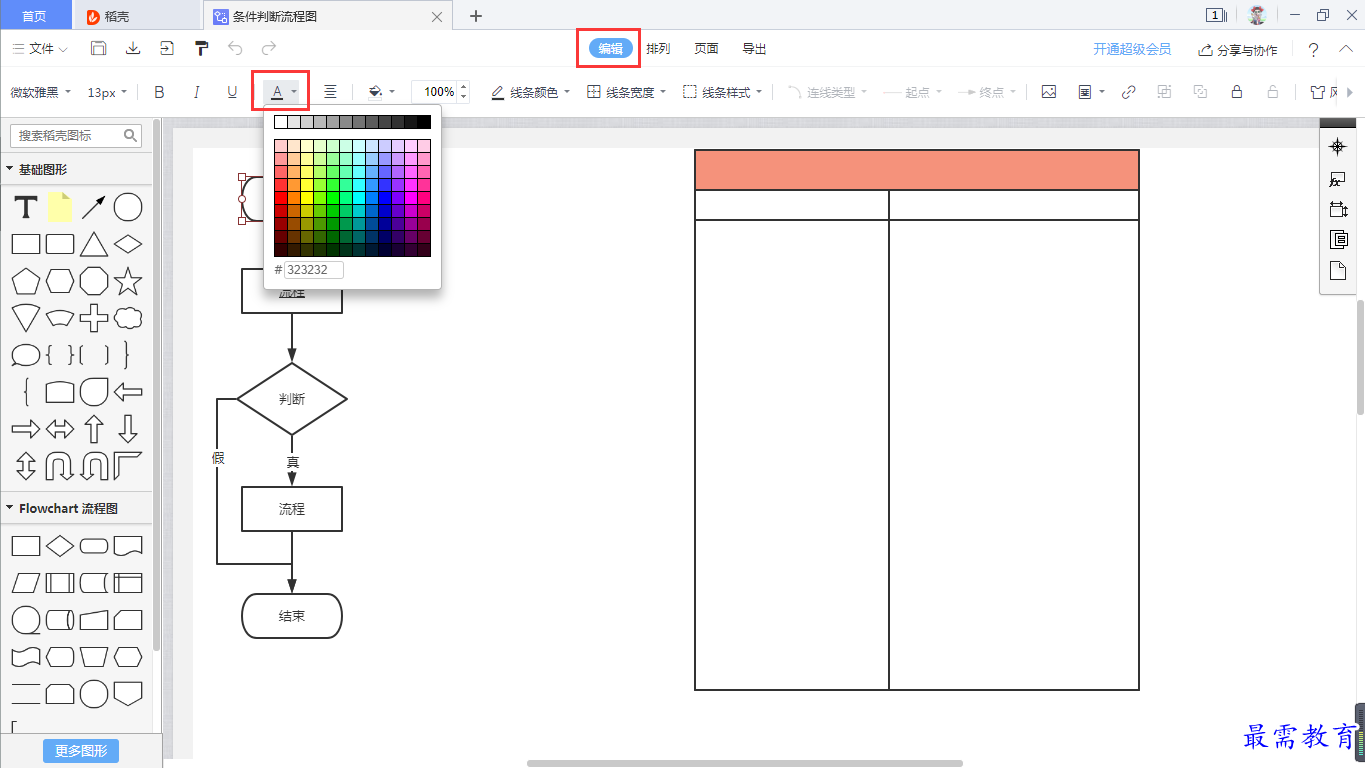Image resolution: width=1365 pixels, height=768 pixels.
Task: Switch to the 页面 tab
Action: tap(706, 48)
